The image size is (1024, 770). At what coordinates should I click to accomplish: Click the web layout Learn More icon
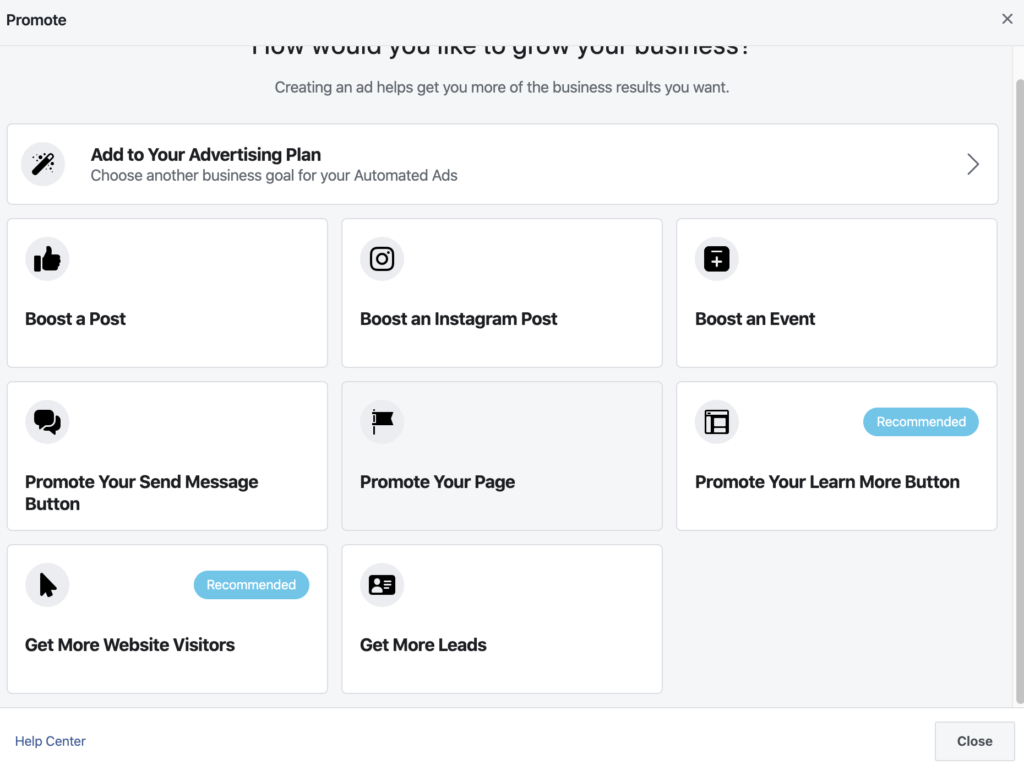click(x=716, y=422)
